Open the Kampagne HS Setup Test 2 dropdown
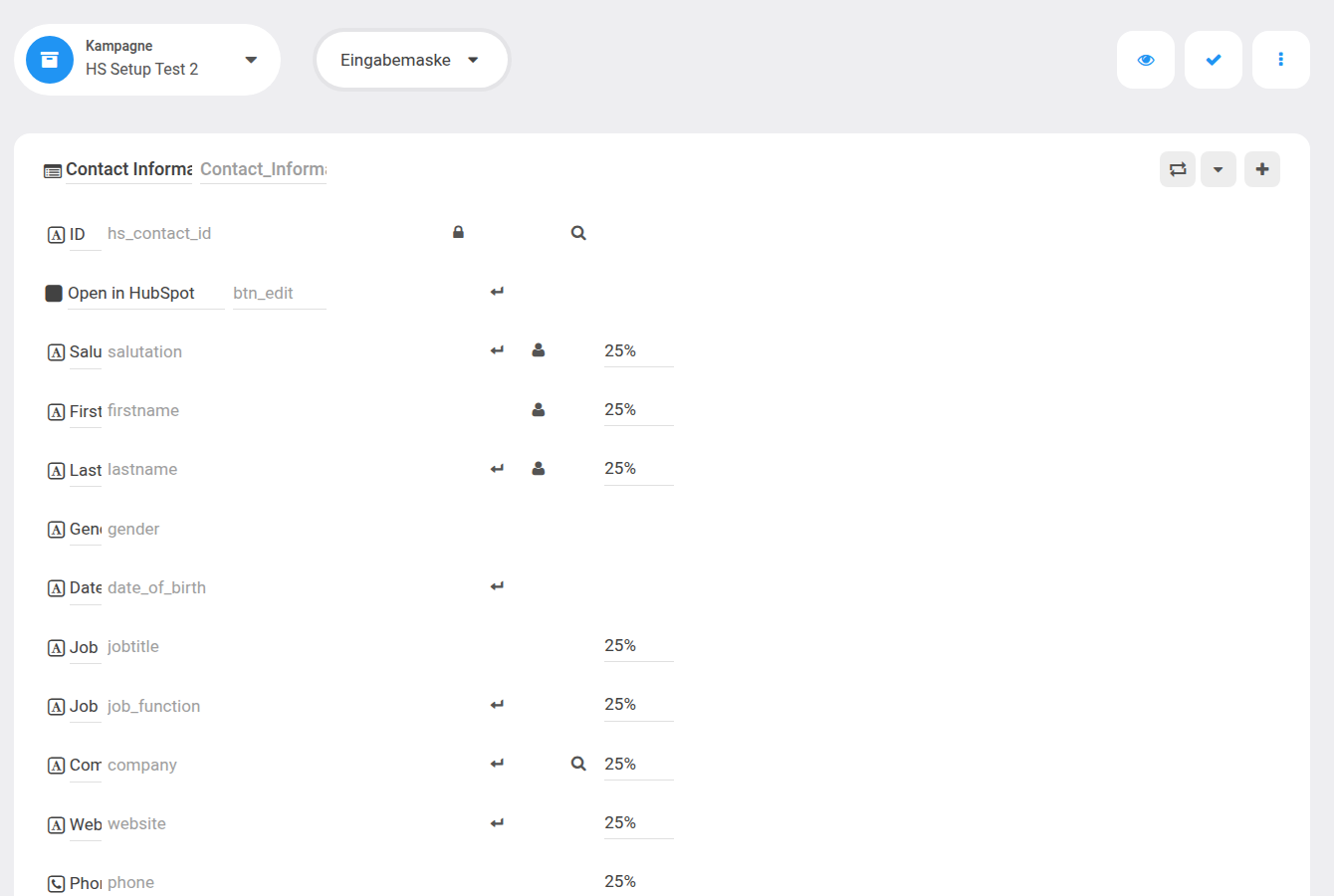 pos(147,60)
